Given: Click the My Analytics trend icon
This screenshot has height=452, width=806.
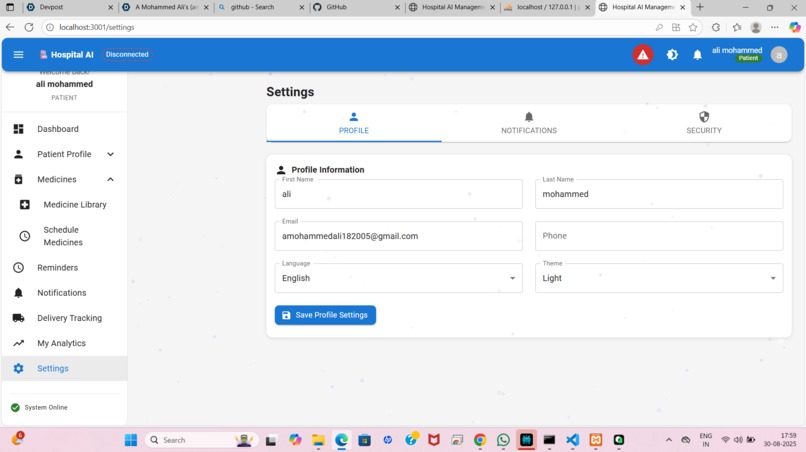Looking at the screenshot, I should point(19,343).
